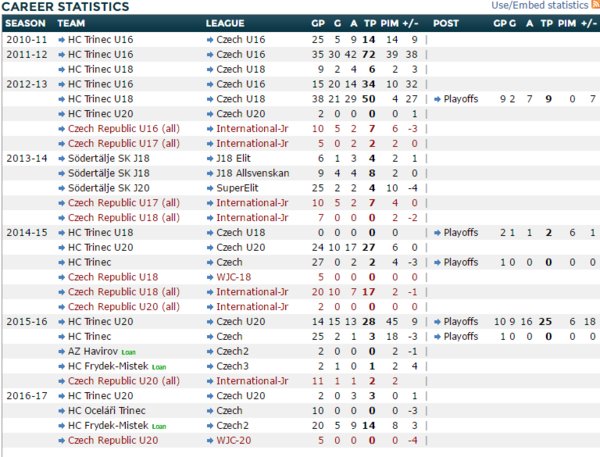
Task: Click arrow icon next to AZ Havirov
Action: point(62,351)
